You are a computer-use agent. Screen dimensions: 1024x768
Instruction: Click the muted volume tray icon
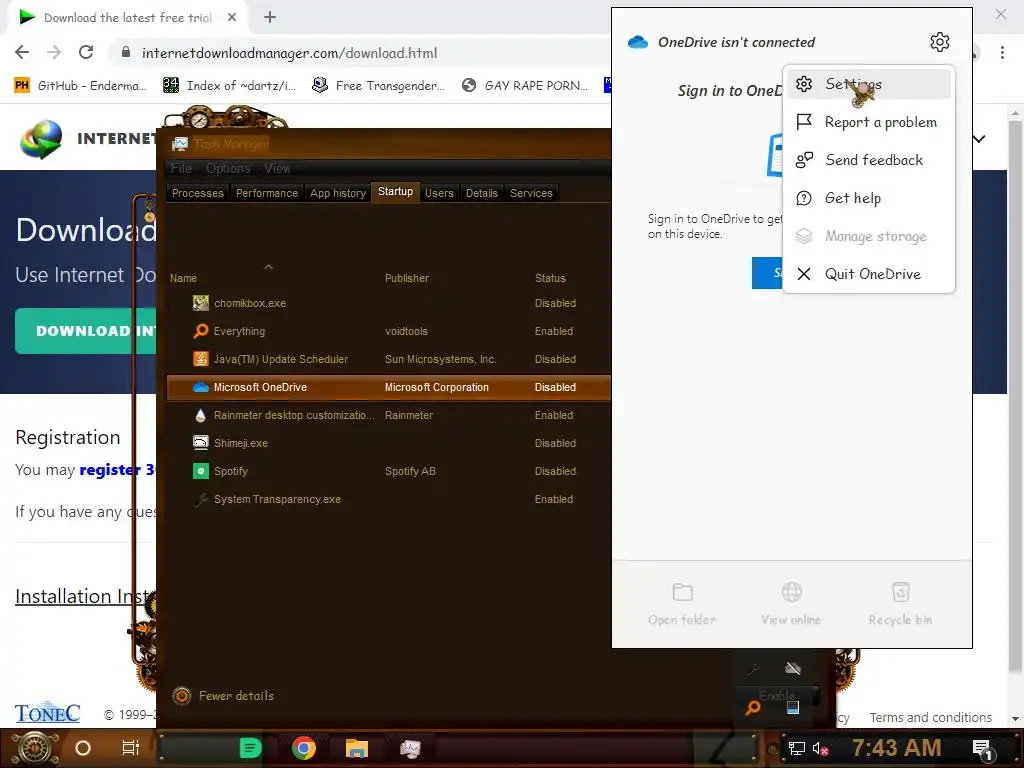tap(820, 748)
